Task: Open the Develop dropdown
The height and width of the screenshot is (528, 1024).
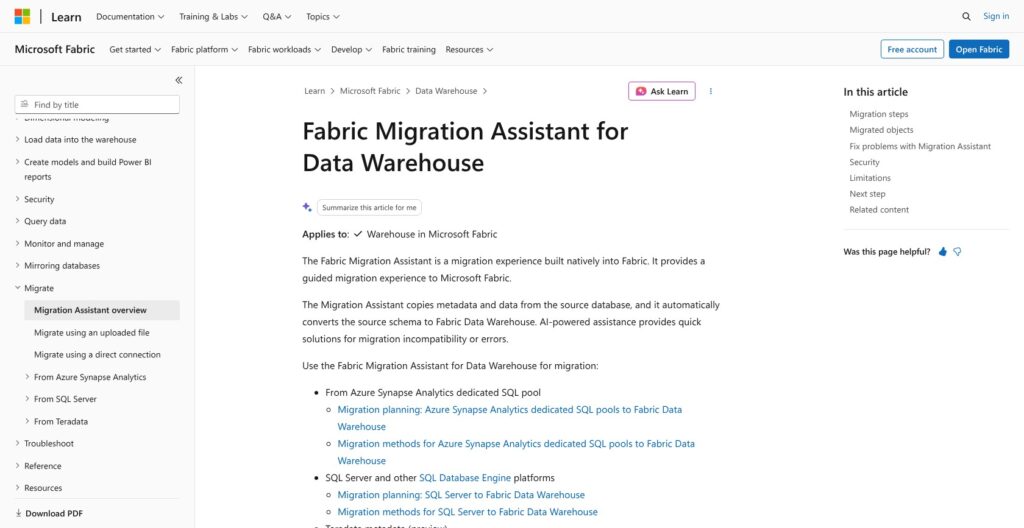Action: [351, 50]
